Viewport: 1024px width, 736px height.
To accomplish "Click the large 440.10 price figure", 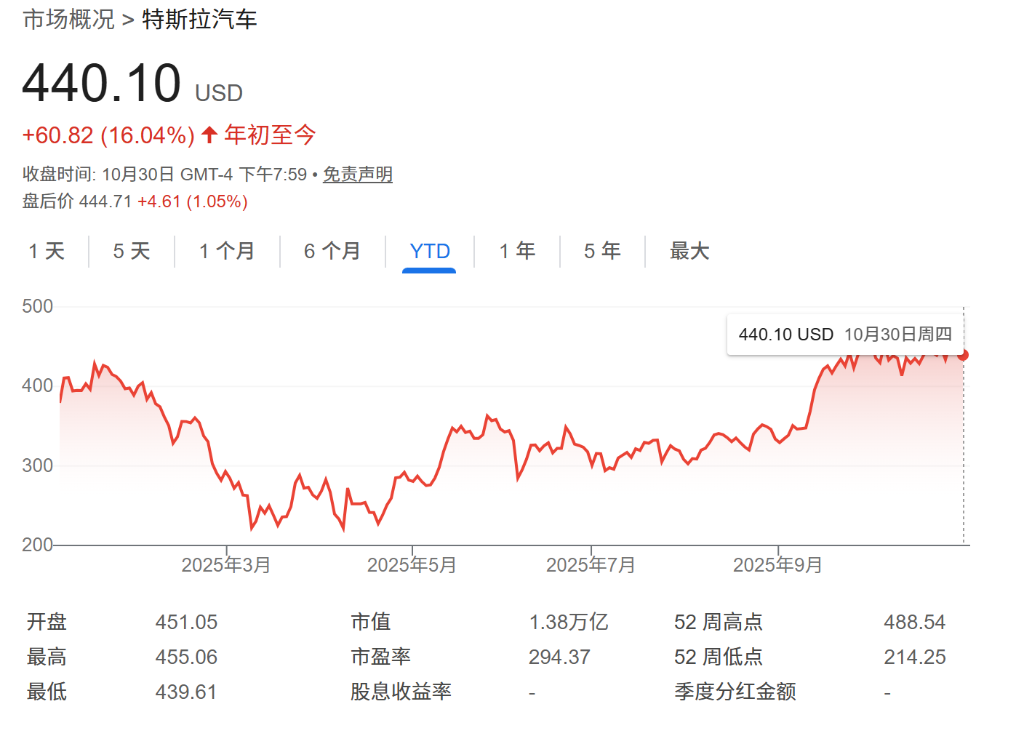I will pos(101,84).
